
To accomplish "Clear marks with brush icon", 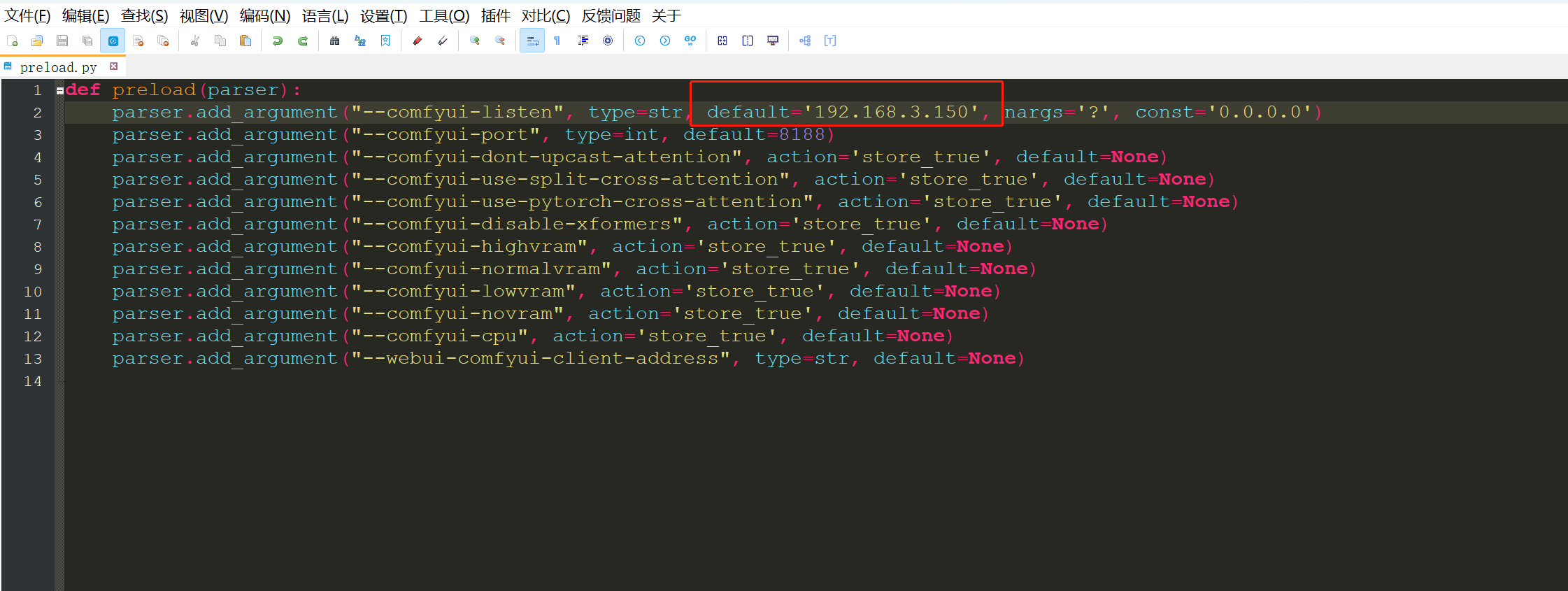I will [x=443, y=41].
